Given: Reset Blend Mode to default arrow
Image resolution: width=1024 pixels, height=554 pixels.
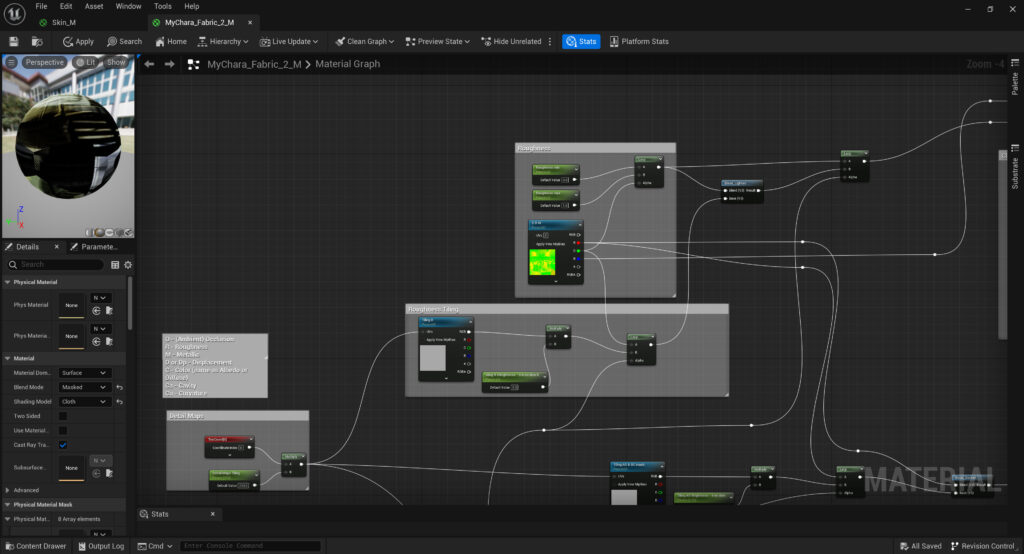Looking at the screenshot, I should [x=119, y=387].
